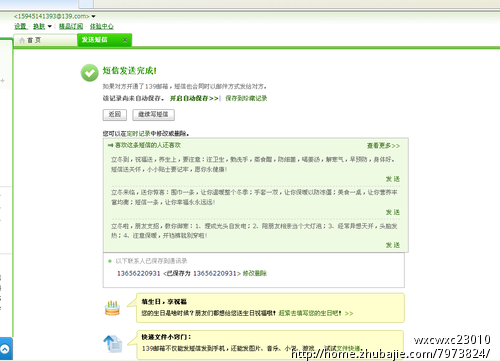Click 发送 for the 立冬啦 message
This screenshot has height=361, width=500.
tap(393, 245)
